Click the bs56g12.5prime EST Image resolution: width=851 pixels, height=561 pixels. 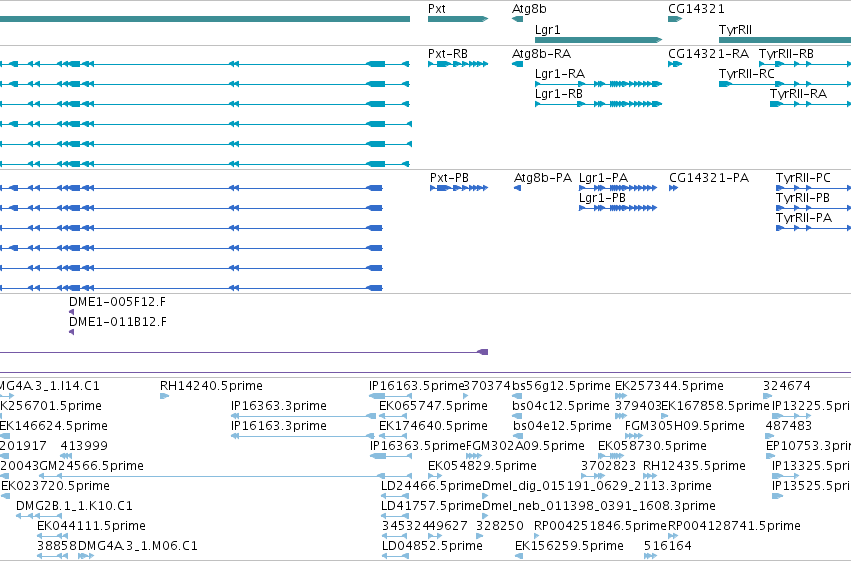(x=517, y=396)
